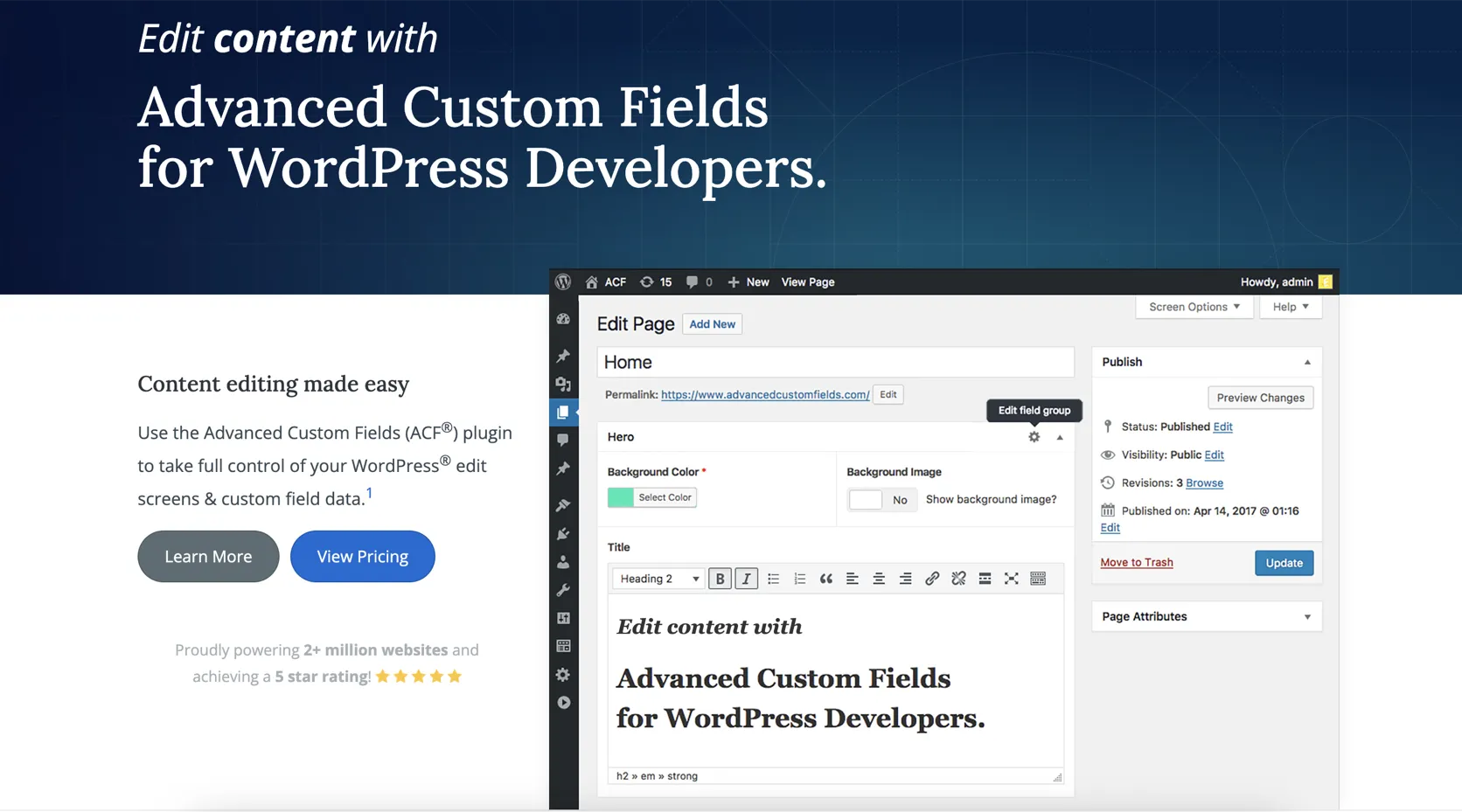Image resolution: width=1462 pixels, height=812 pixels.
Task: Click the View Pricing button
Action: (x=363, y=557)
